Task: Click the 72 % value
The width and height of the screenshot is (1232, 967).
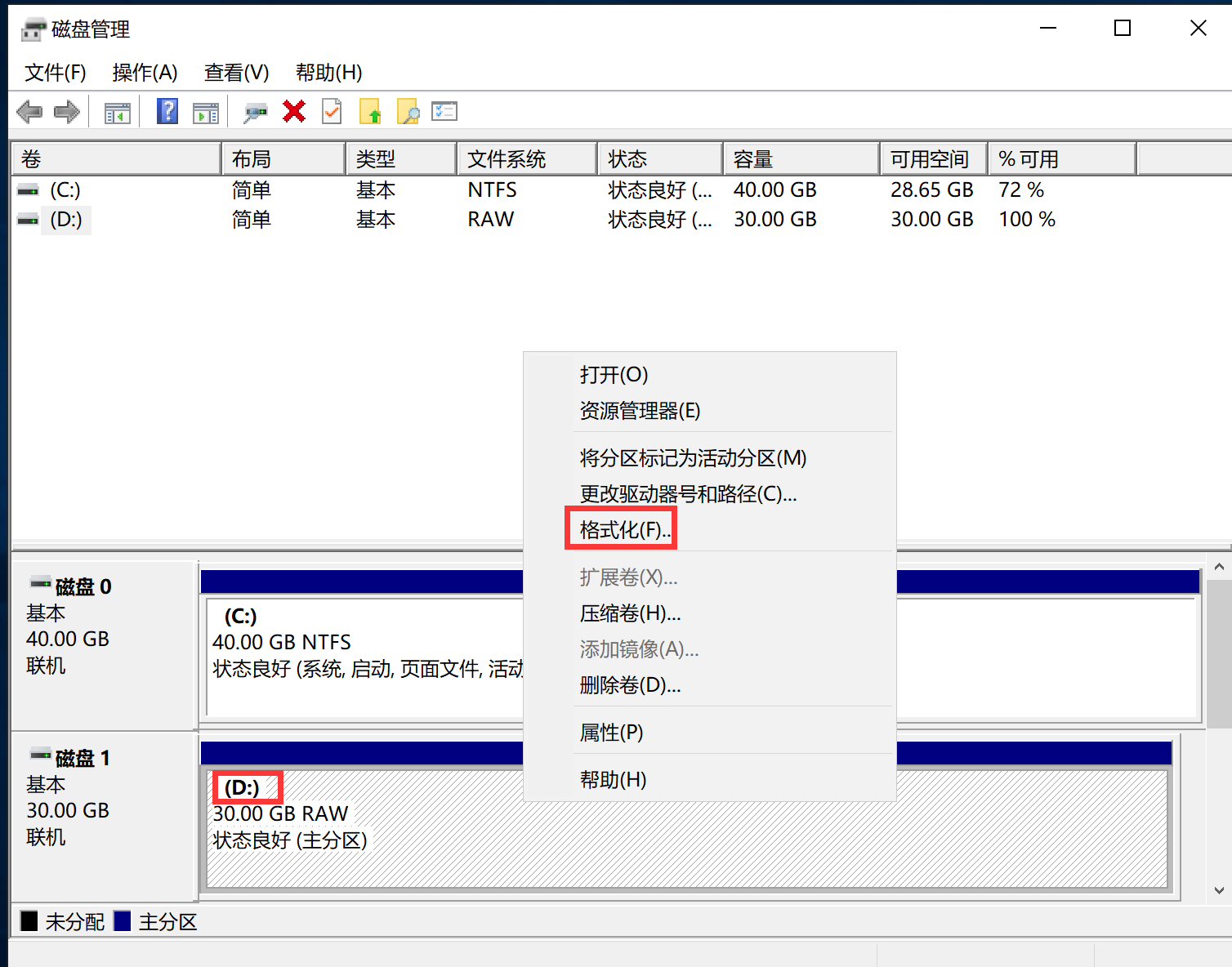Action: point(1021,190)
